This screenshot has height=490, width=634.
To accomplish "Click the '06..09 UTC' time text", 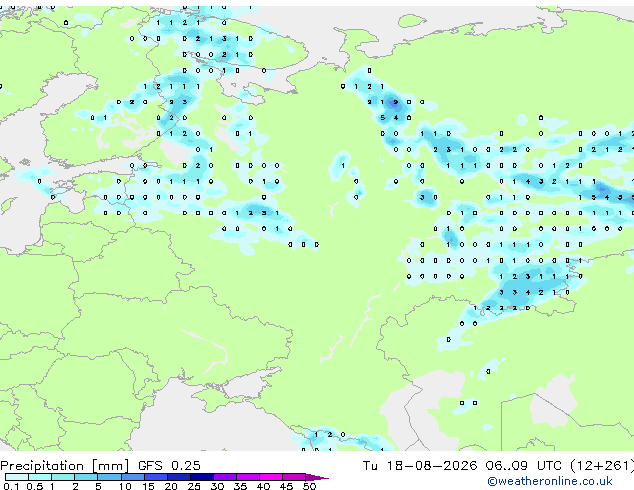I will (x=524, y=466).
